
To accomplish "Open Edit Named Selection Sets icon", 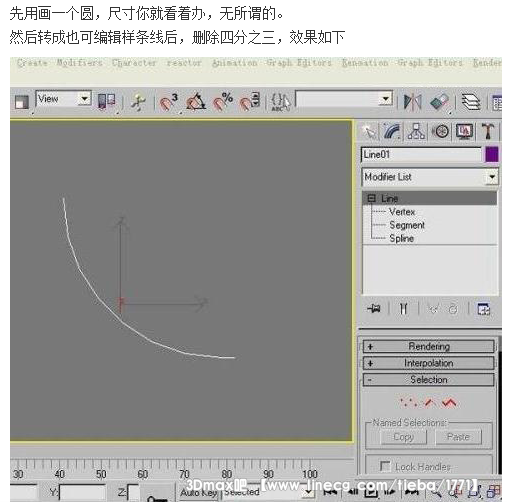I will 281,101.
